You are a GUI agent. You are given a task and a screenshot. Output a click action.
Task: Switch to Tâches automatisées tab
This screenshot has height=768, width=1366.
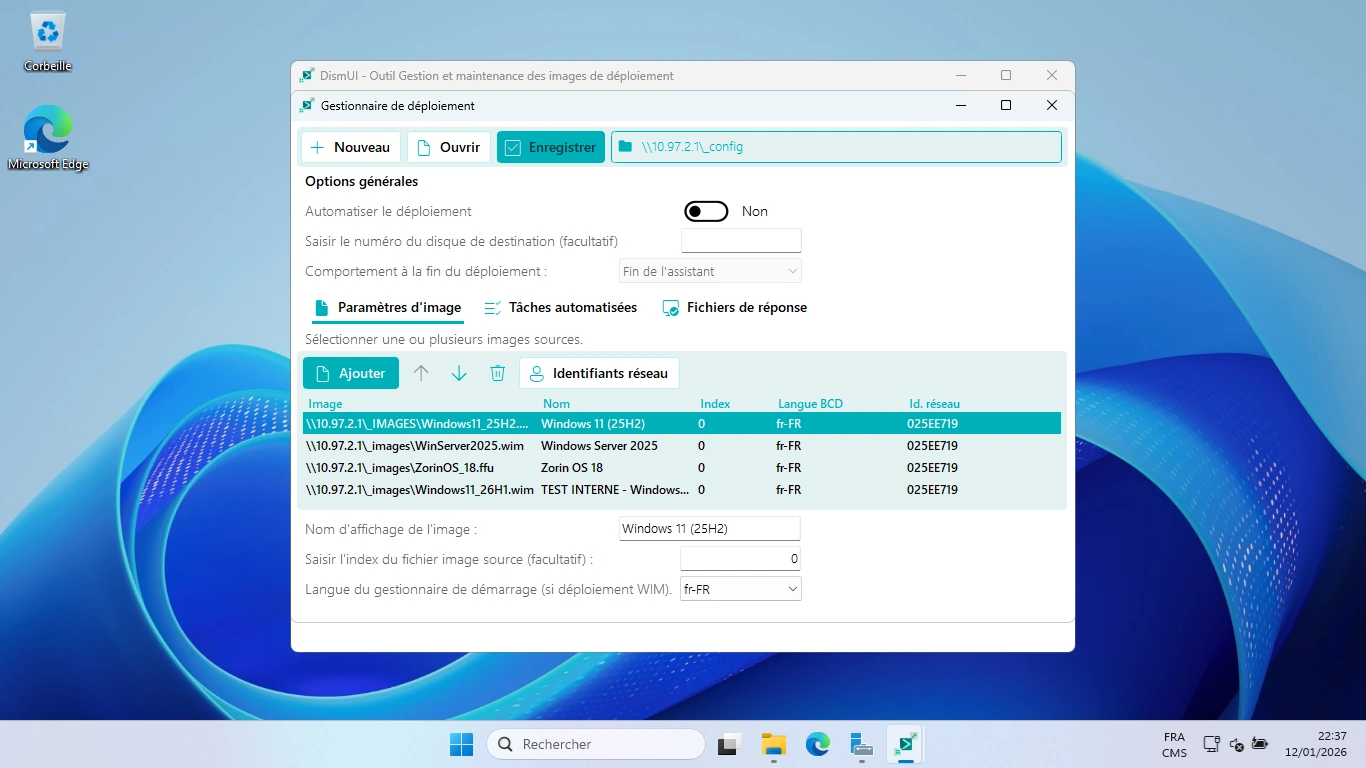coord(560,308)
